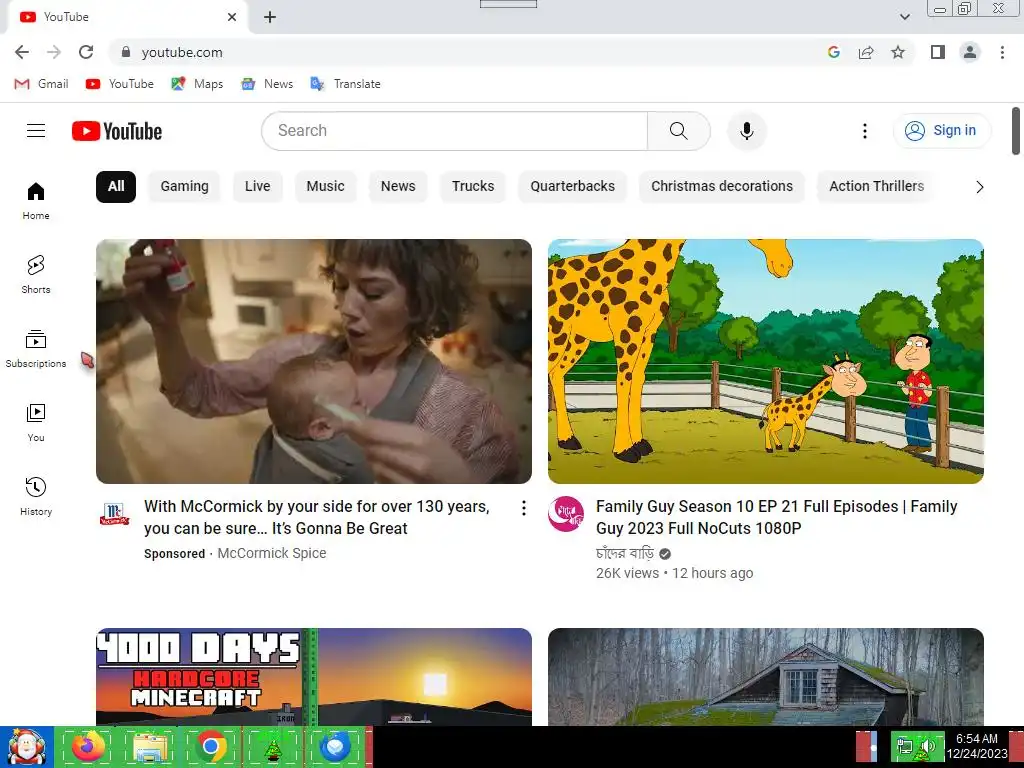
Task: Click the share page icon in address bar
Action: 866,52
